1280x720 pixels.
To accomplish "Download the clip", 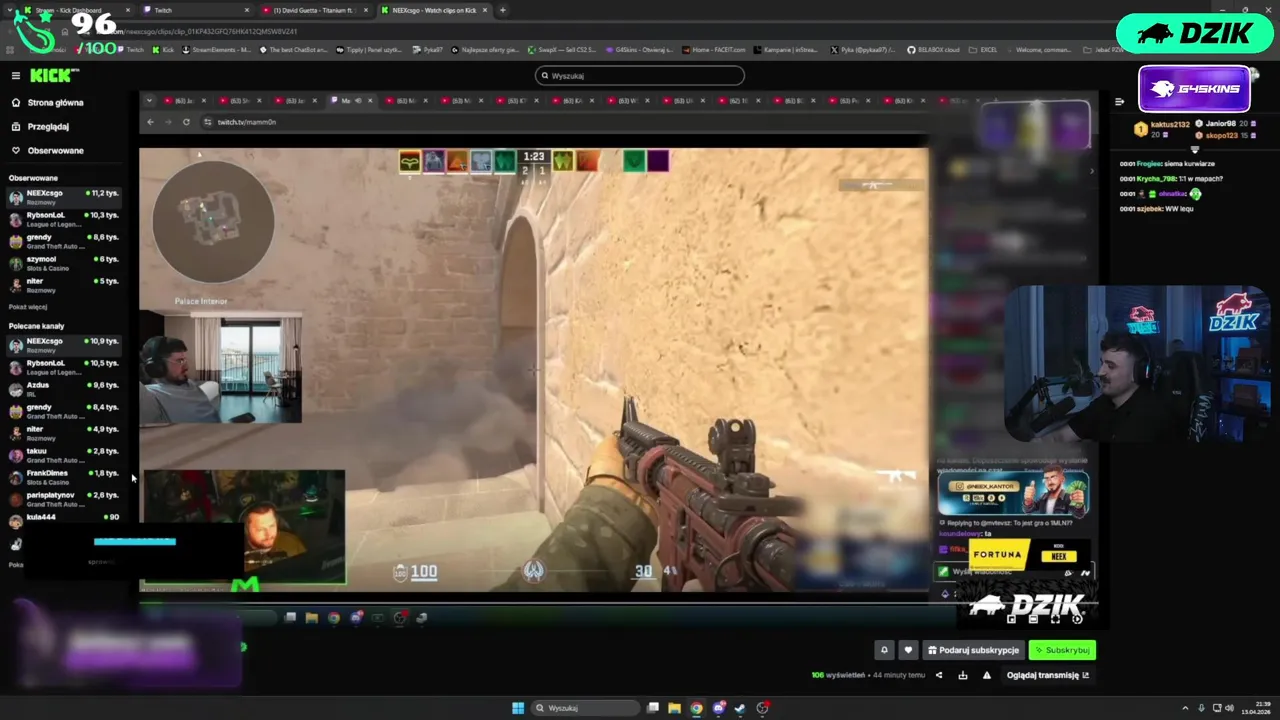I will pos(963,675).
